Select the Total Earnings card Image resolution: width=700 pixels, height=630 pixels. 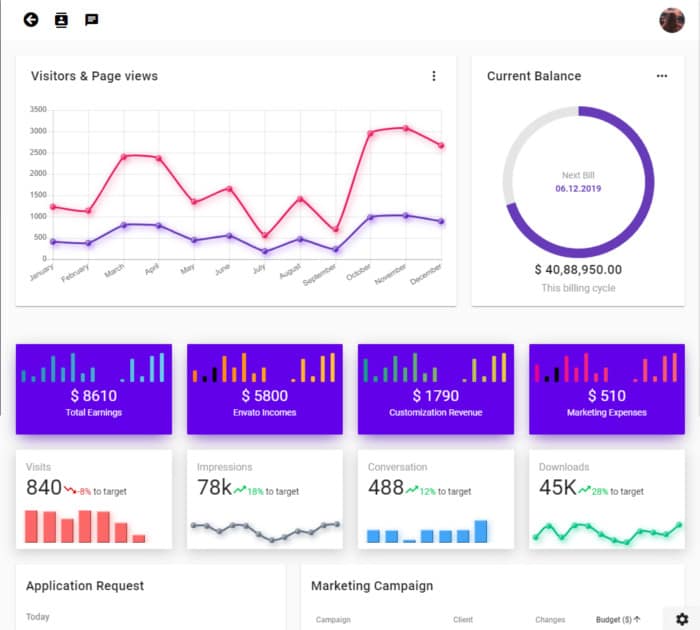coord(93,389)
